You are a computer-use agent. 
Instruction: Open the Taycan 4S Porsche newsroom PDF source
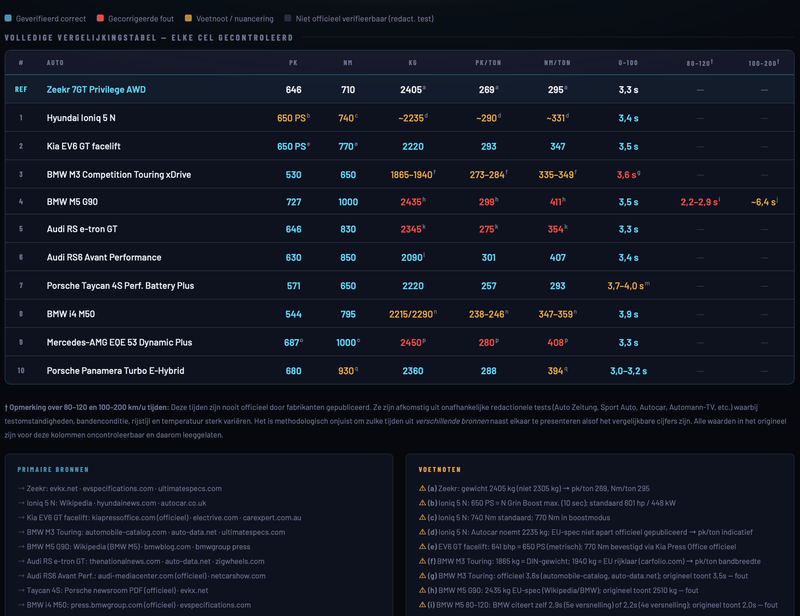coord(113,590)
